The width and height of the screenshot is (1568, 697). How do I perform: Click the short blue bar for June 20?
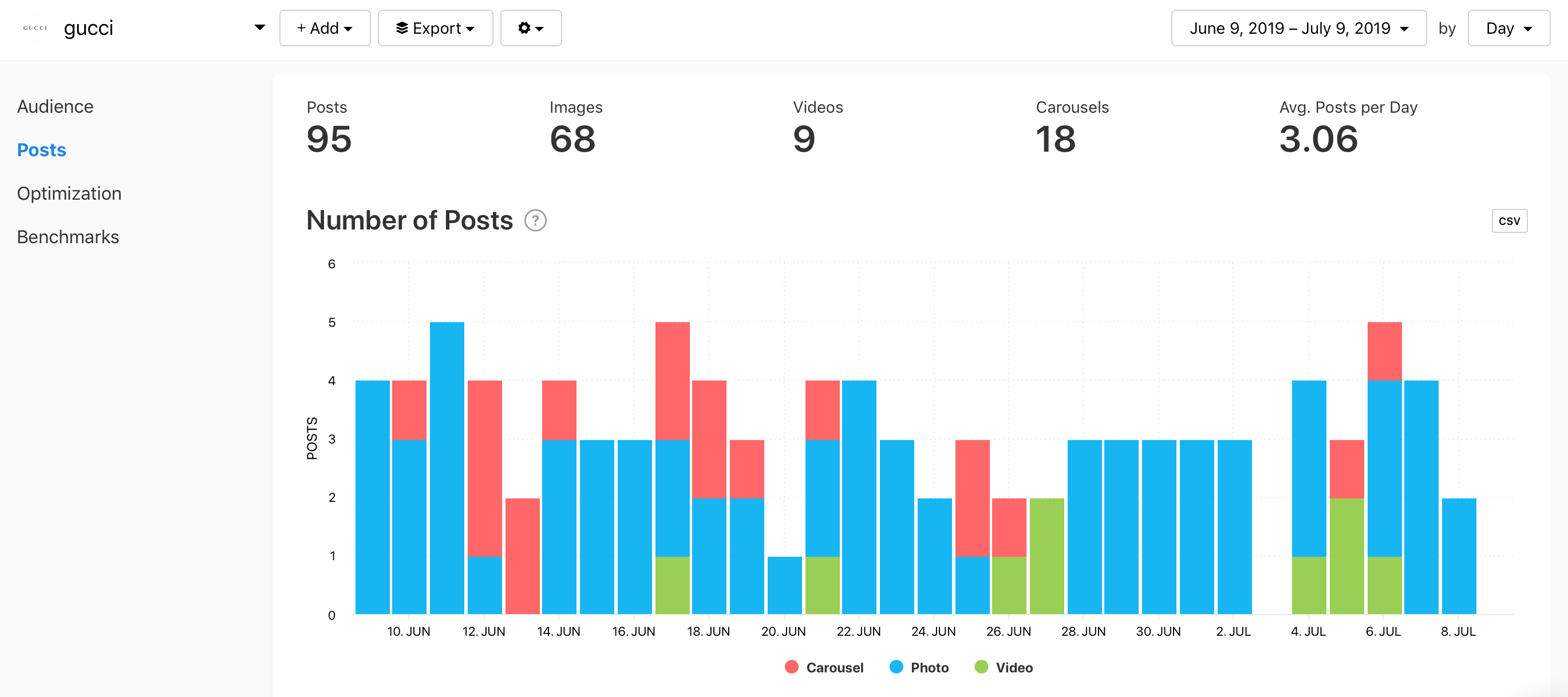pos(785,585)
